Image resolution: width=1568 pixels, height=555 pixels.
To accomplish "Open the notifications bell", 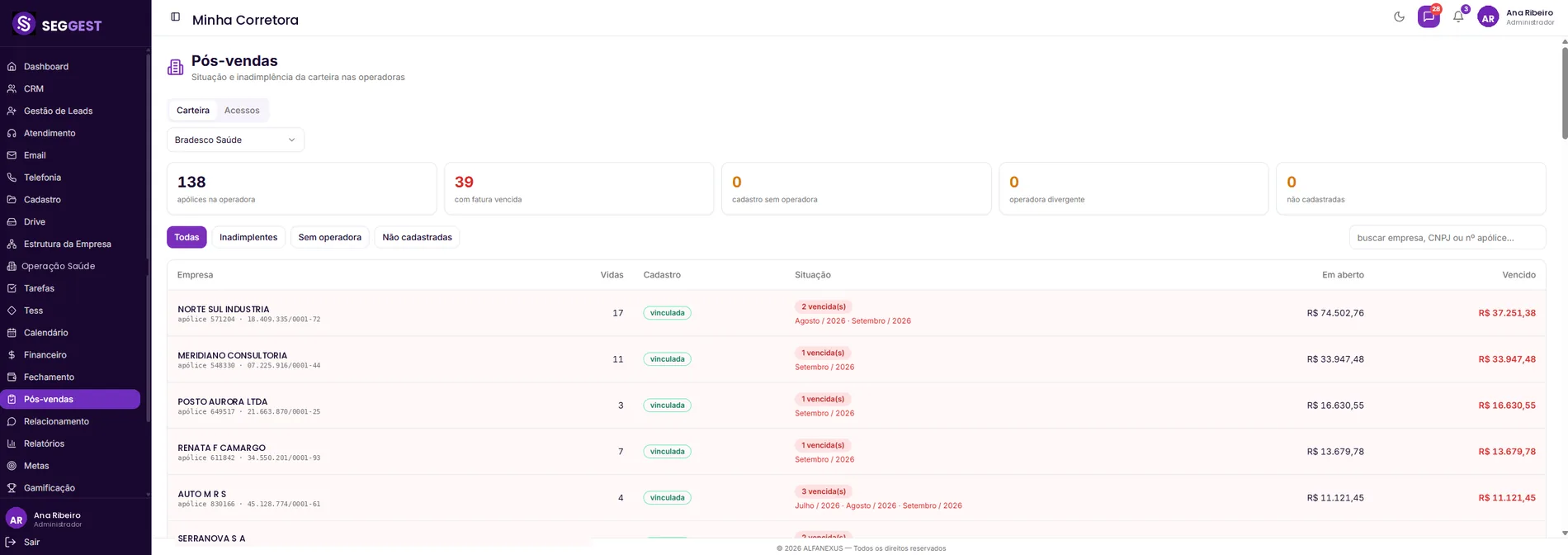I will 1458,17.
